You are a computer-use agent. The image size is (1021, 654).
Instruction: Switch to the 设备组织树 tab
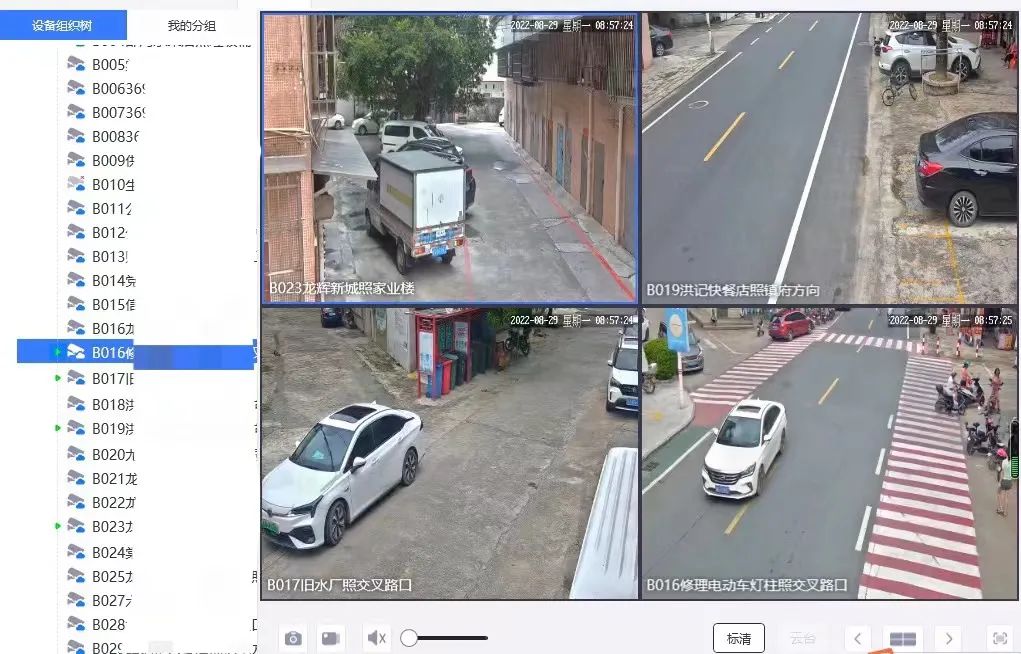coord(63,25)
